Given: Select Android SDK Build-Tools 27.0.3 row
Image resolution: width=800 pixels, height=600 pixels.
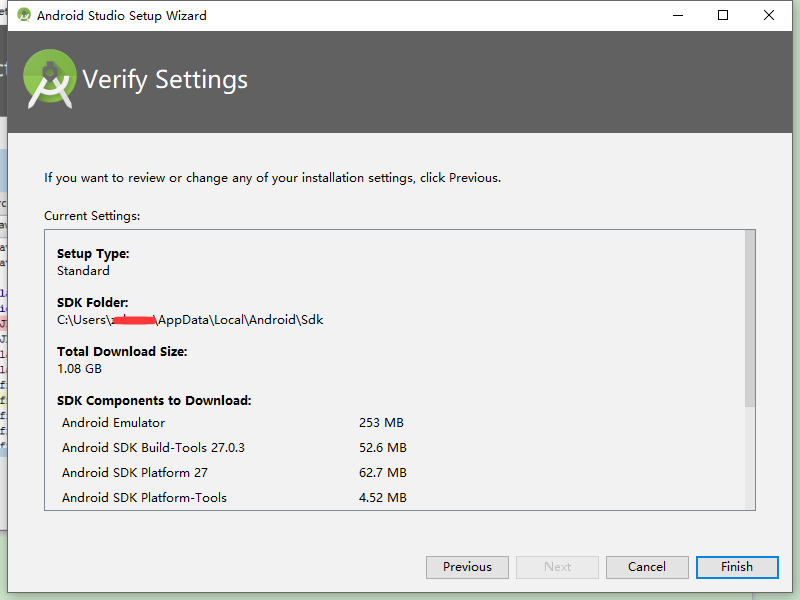Looking at the screenshot, I should coord(234,447).
